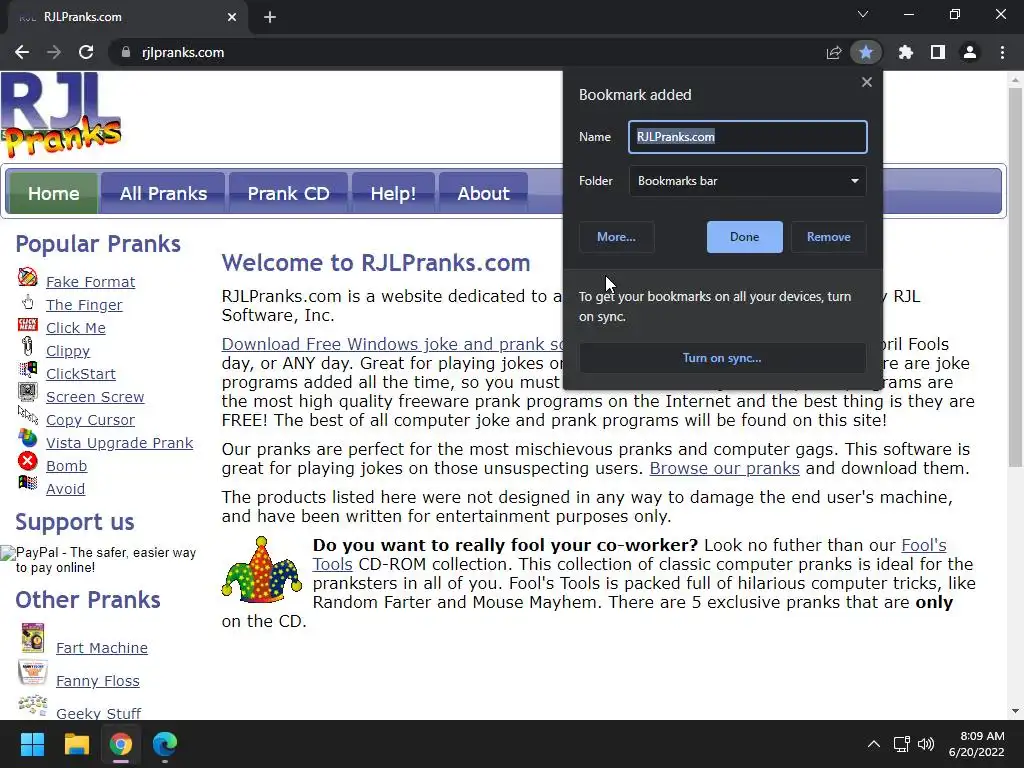Click Download Free Windows joke link
1024x768 pixels.
click(392, 344)
